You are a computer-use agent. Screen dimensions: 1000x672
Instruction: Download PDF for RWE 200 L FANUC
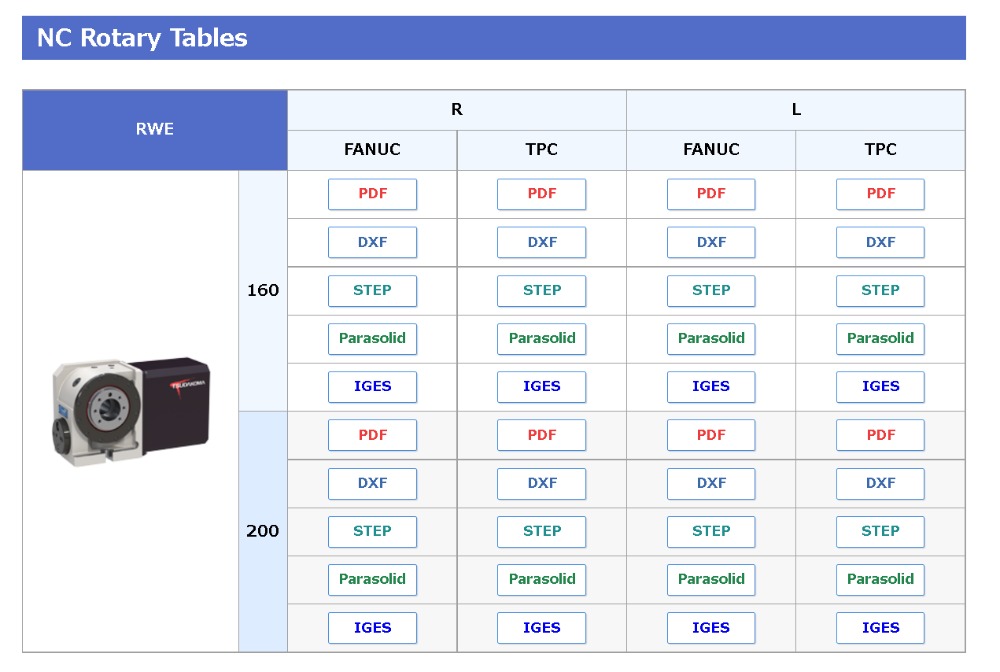711,435
